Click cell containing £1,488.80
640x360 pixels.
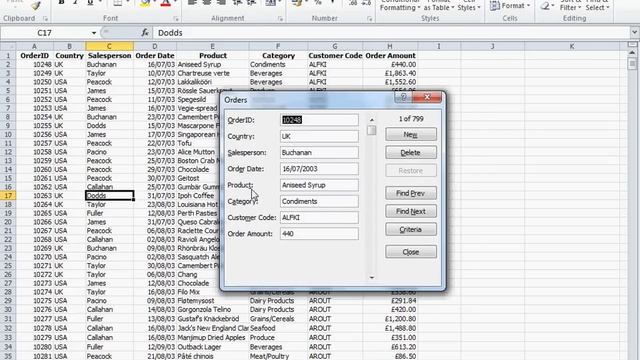tap(390, 328)
